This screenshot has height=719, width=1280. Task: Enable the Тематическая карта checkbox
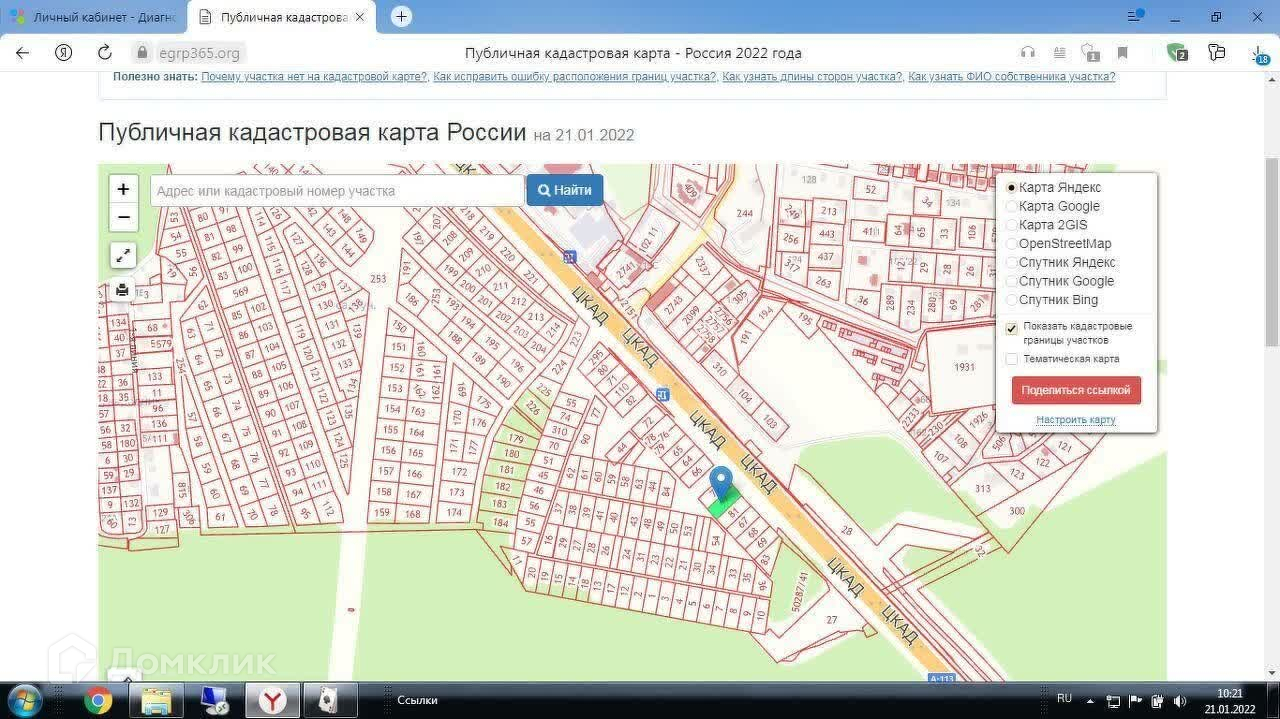click(x=1011, y=359)
